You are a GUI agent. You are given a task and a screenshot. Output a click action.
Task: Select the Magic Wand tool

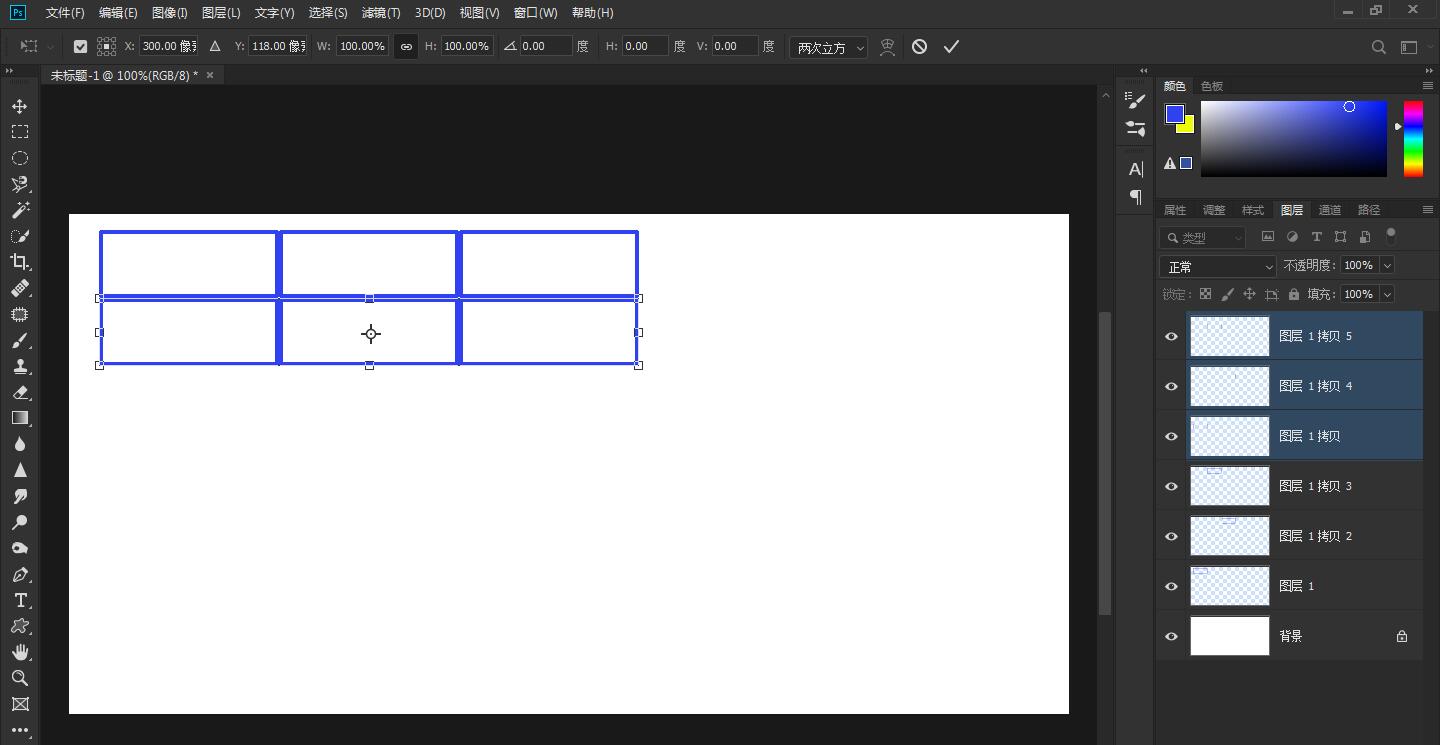[x=20, y=210]
